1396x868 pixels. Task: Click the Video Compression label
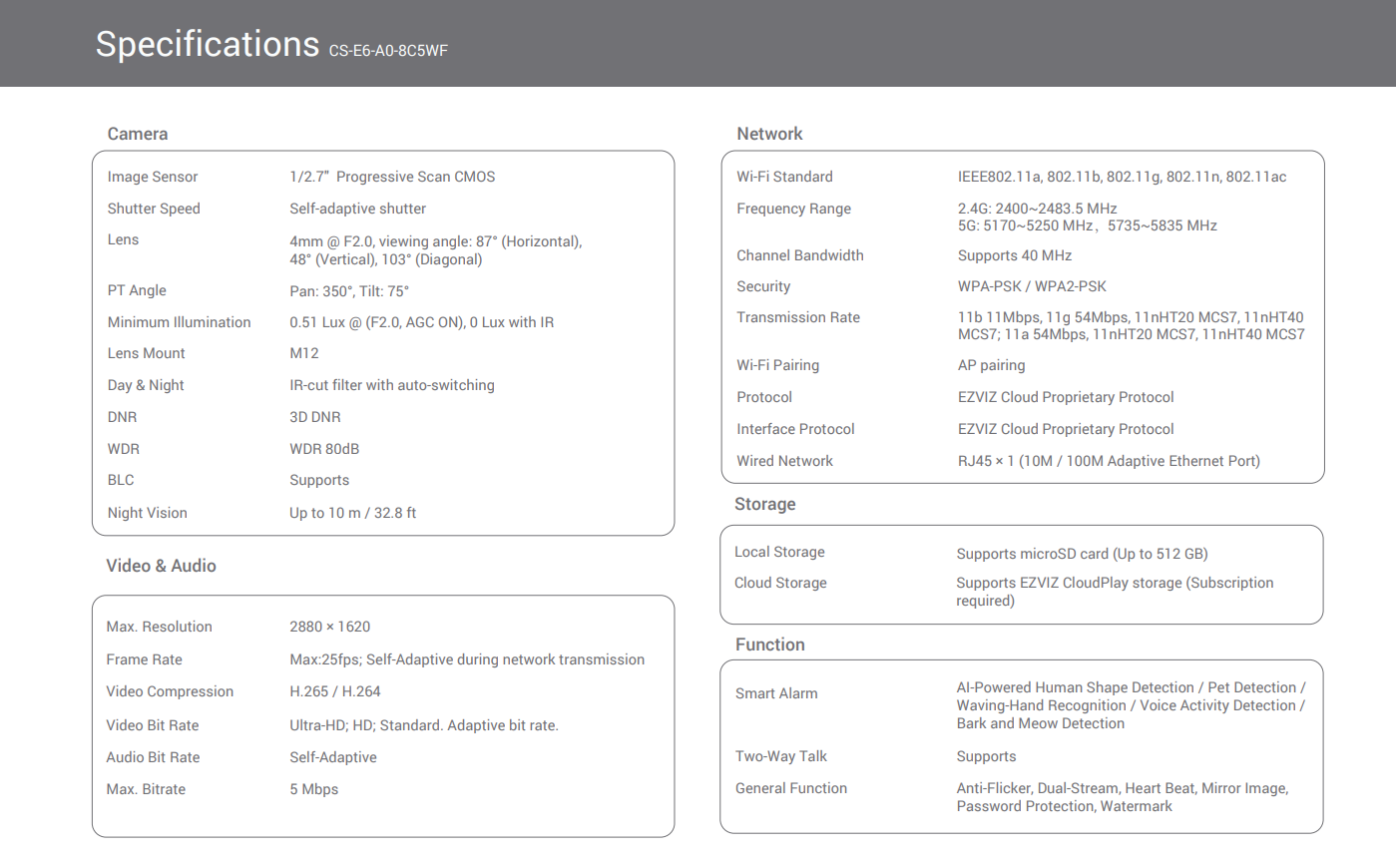point(170,691)
